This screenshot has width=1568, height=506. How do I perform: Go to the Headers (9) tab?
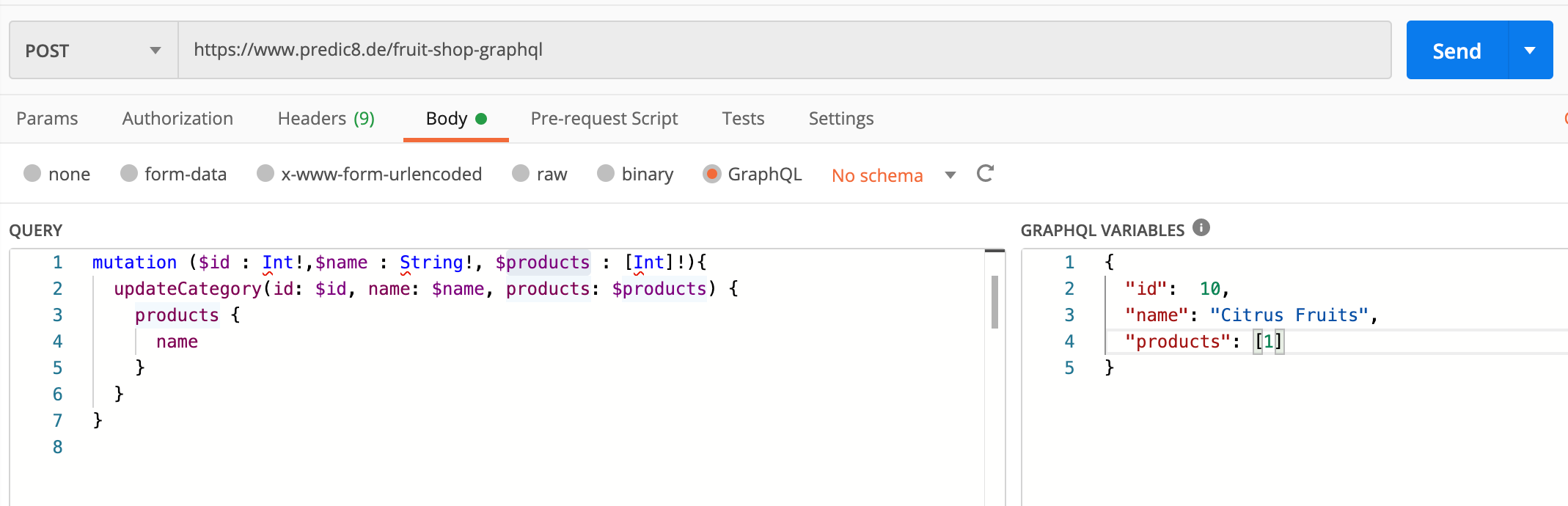[x=326, y=118]
